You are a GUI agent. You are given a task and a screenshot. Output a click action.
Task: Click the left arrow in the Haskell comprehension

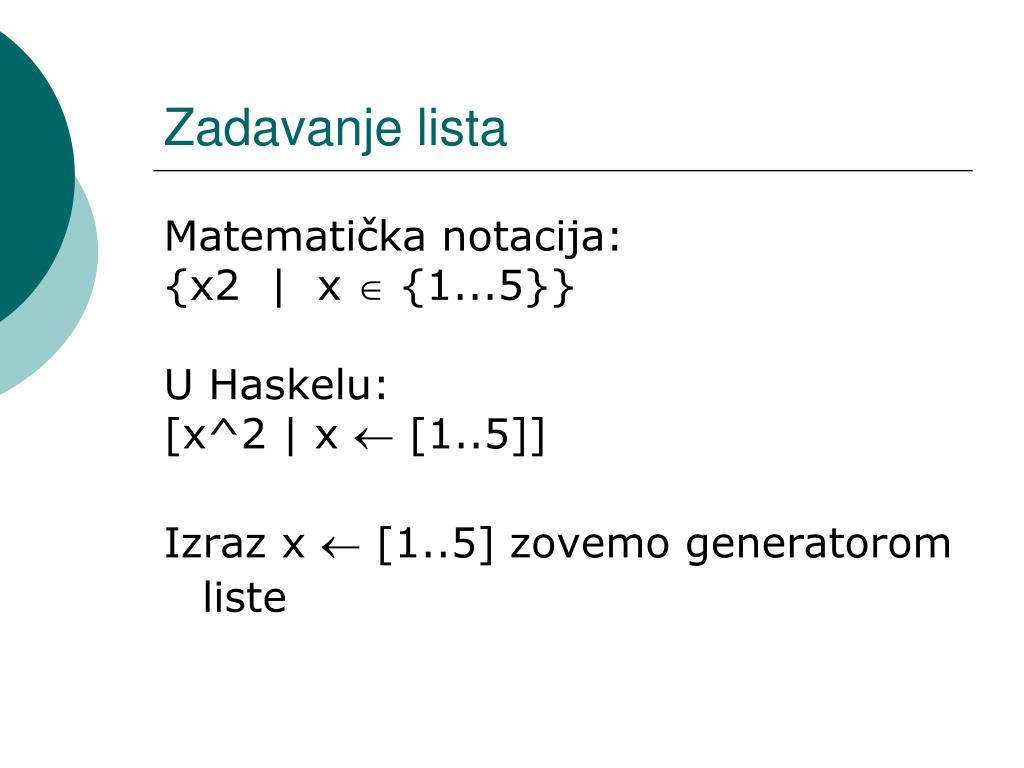[x=373, y=439]
